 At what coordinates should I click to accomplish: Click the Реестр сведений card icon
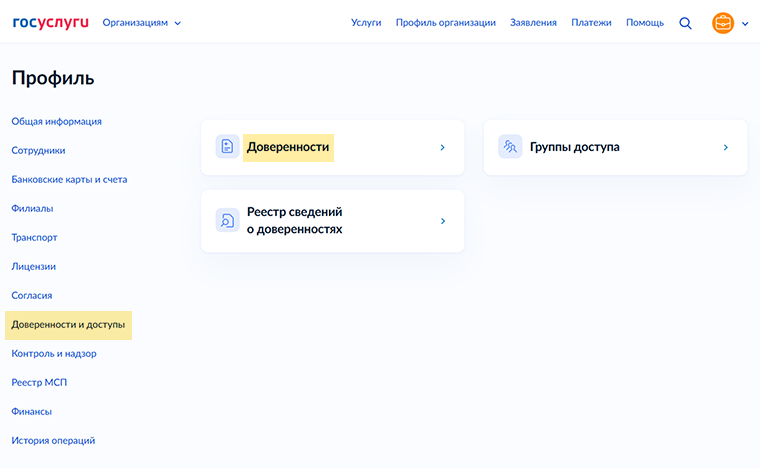coord(227,220)
